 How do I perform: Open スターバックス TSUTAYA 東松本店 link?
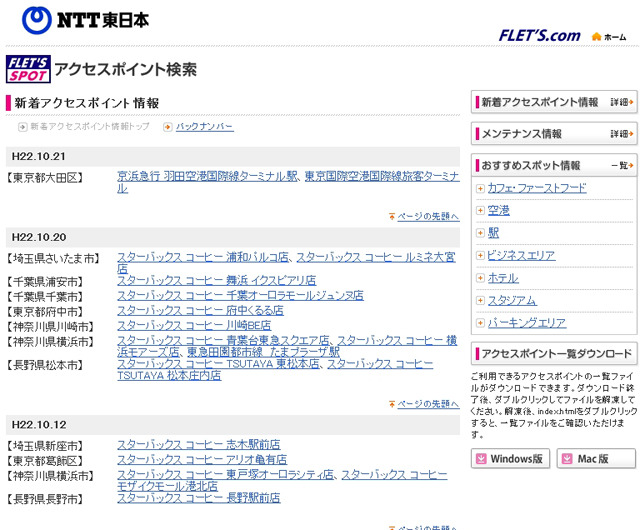(x=218, y=363)
